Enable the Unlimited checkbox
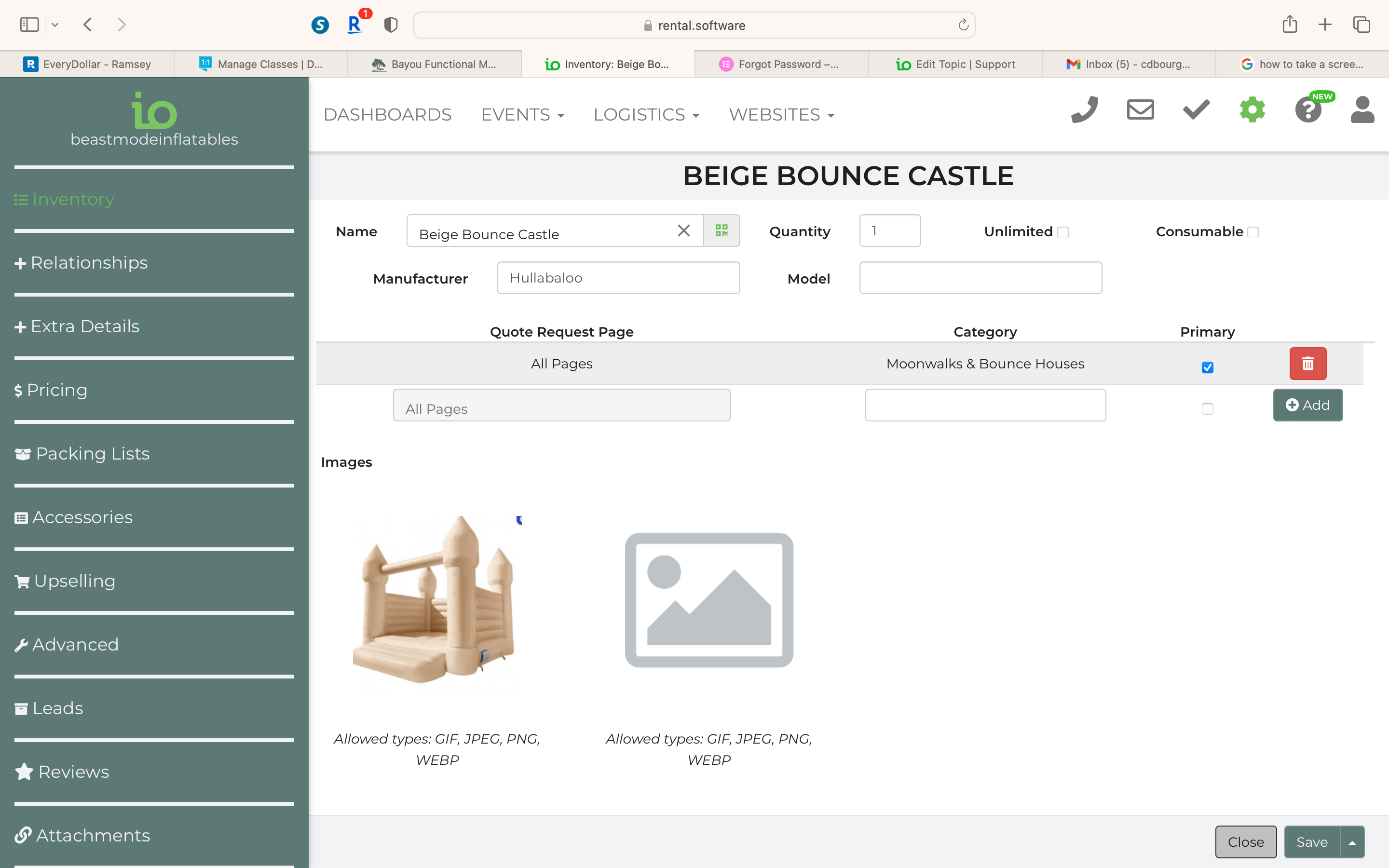 click(1063, 232)
